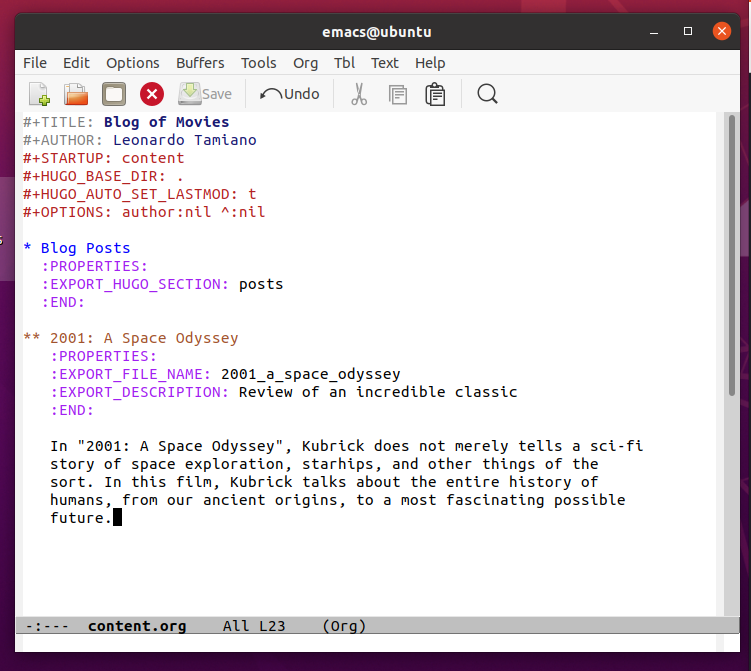Click the word "starhips" in the paragraph

click(338, 464)
